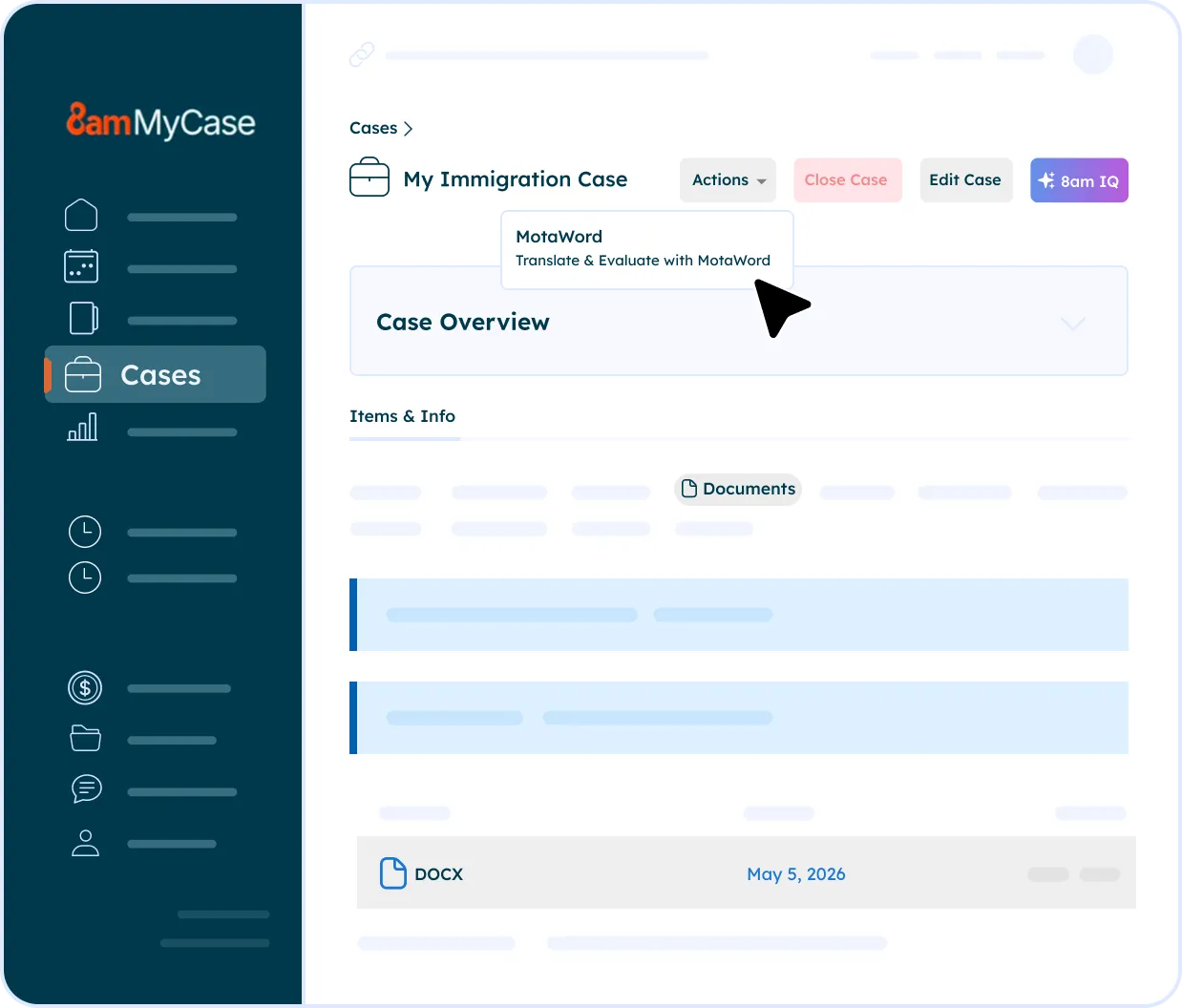Open the calendar icon in sidebar

point(81,266)
